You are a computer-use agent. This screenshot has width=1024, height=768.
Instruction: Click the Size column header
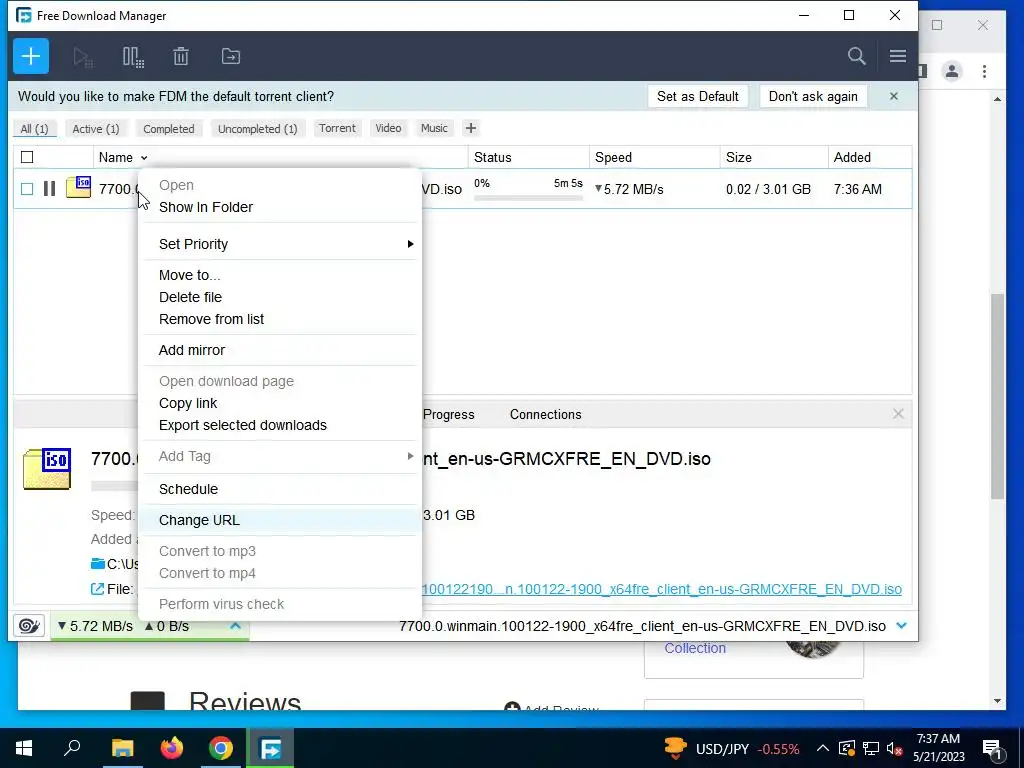click(x=774, y=157)
